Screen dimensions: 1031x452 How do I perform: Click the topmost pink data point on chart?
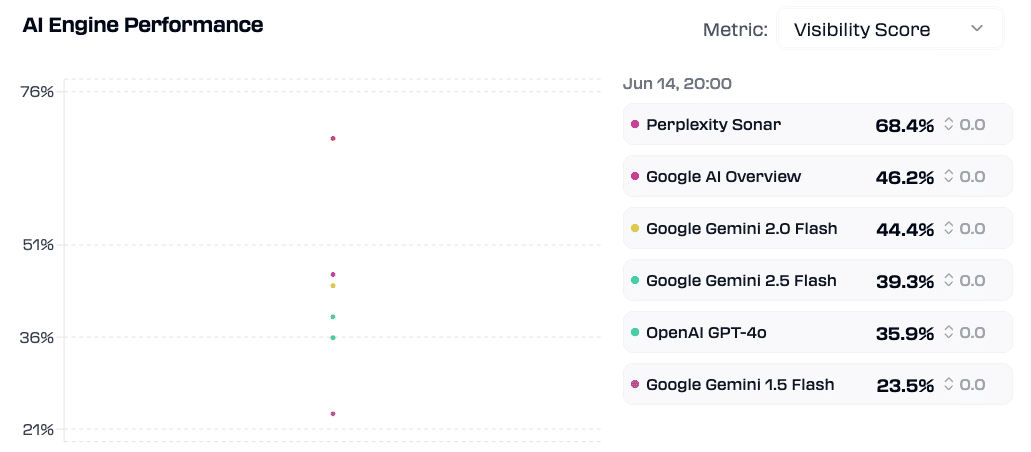(x=333, y=138)
